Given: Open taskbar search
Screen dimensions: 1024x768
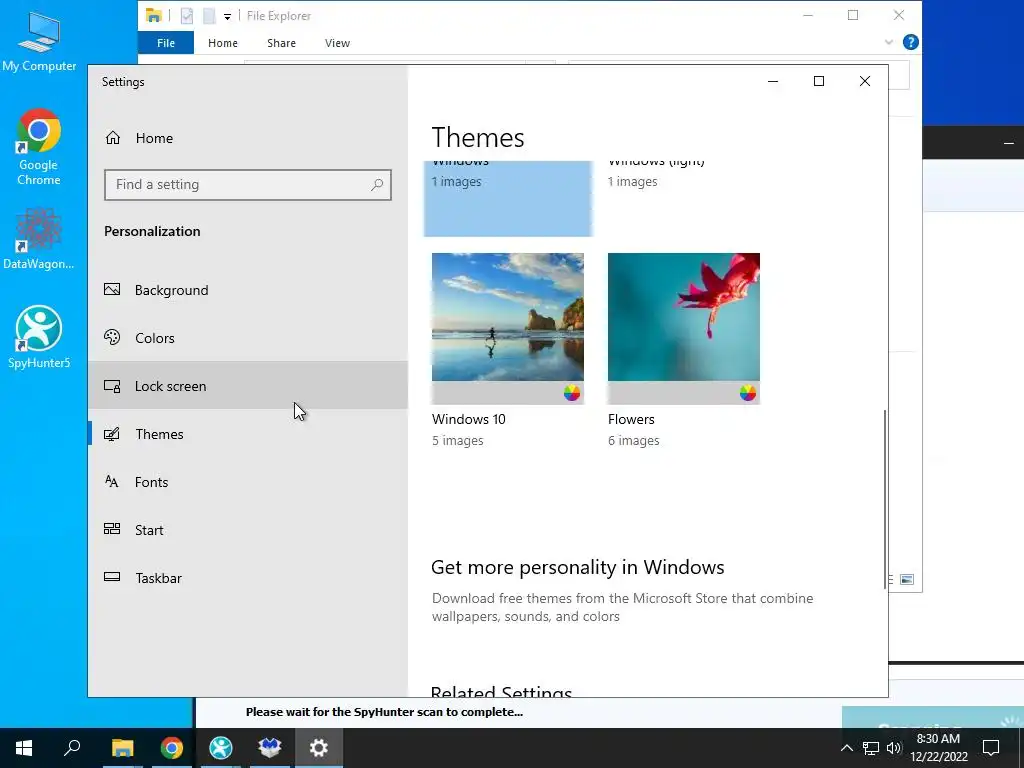Looking at the screenshot, I should [x=72, y=748].
